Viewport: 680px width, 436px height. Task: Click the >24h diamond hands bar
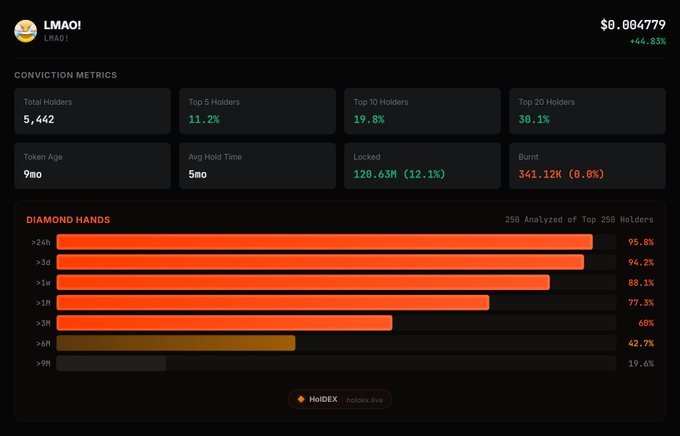click(324, 242)
